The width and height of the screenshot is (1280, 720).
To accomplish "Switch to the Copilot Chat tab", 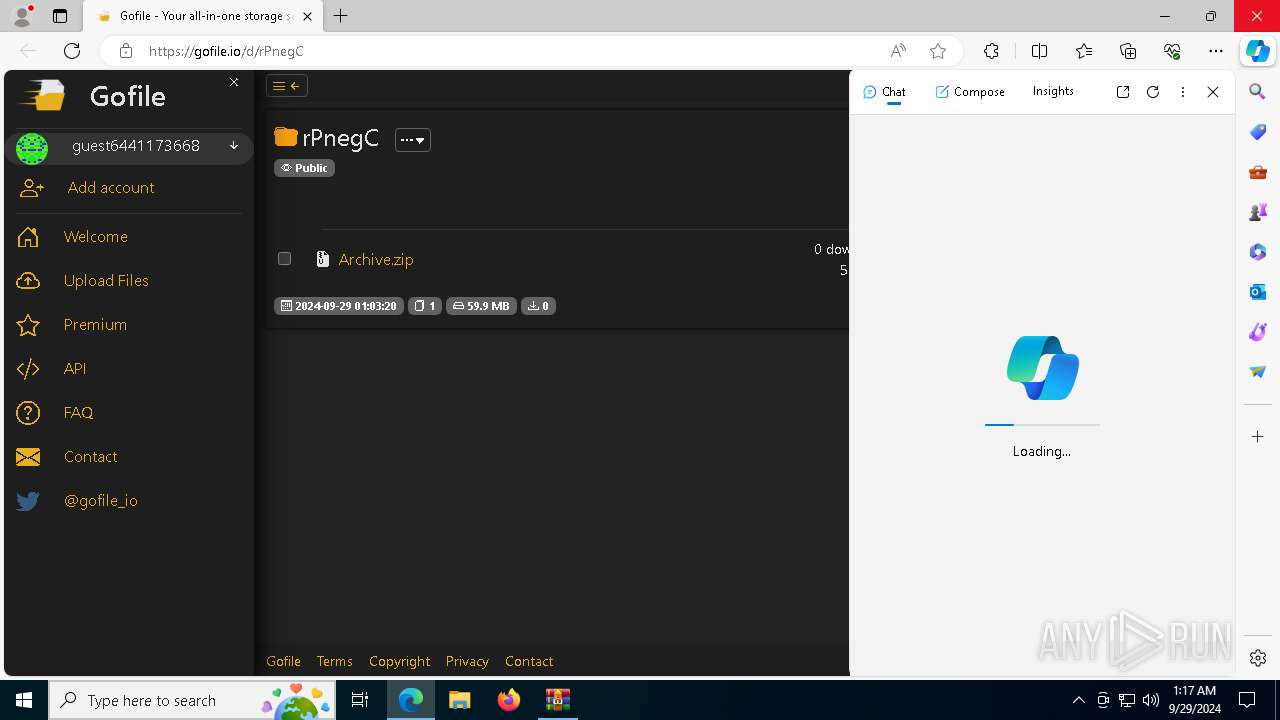I will click(884, 92).
